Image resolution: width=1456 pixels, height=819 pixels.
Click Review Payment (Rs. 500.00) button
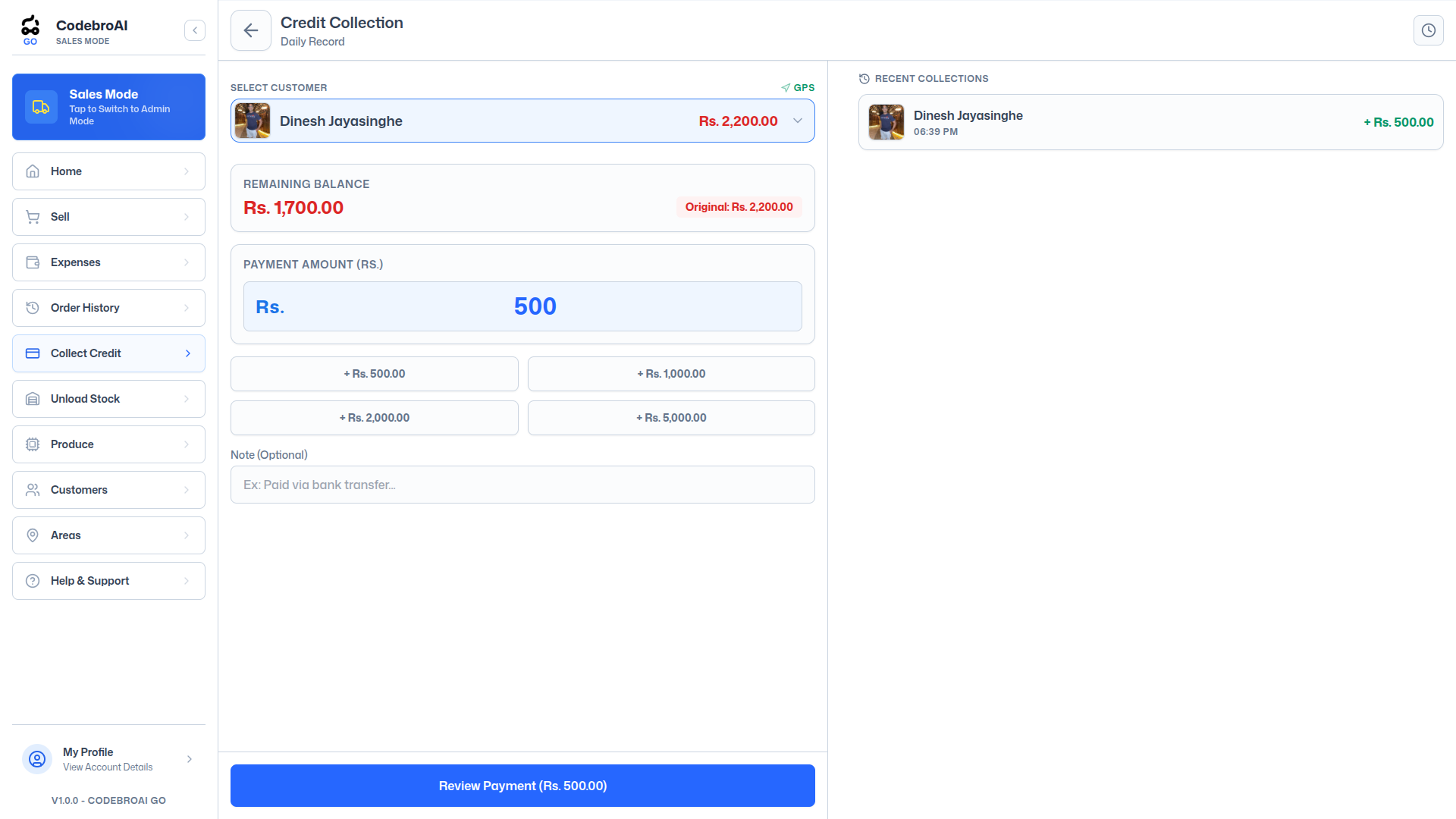(522, 786)
